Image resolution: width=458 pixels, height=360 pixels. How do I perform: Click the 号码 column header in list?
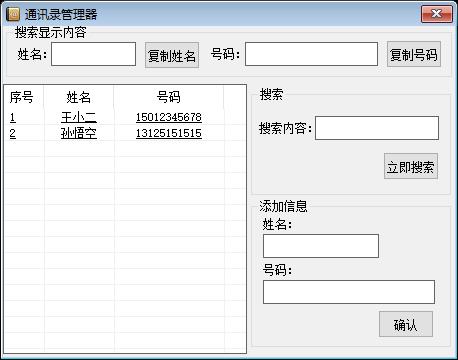pyautogui.click(x=169, y=97)
